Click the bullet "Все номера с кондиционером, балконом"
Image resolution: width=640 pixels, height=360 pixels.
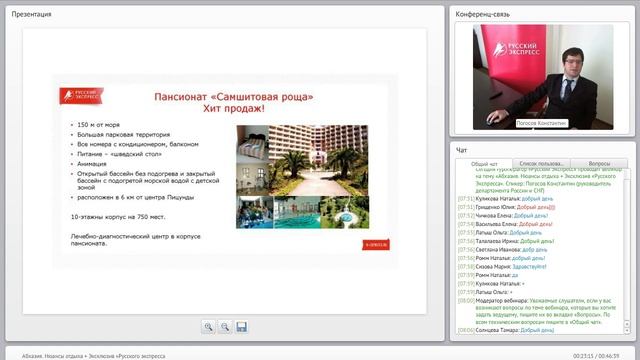(138, 144)
